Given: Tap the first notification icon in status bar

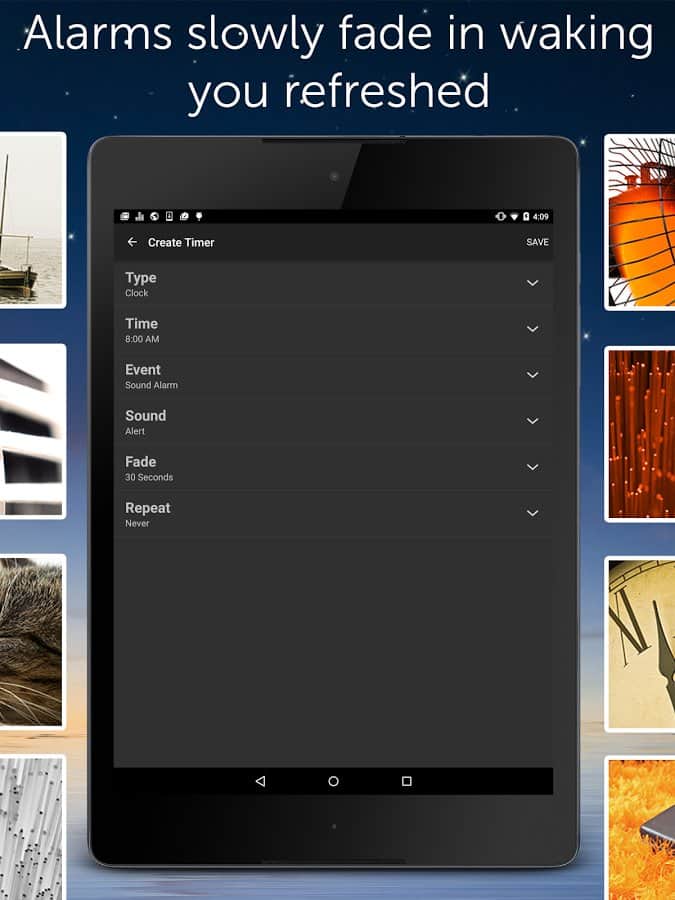Looking at the screenshot, I should pos(123,216).
